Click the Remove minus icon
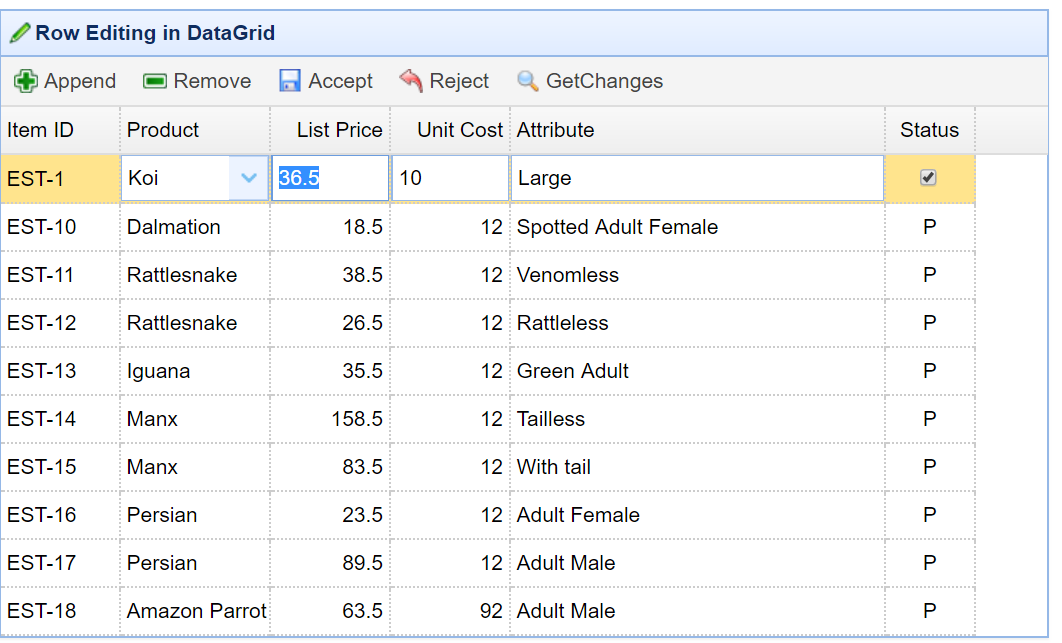This screenshot has width=1062, height=643. tap(155, 81)
